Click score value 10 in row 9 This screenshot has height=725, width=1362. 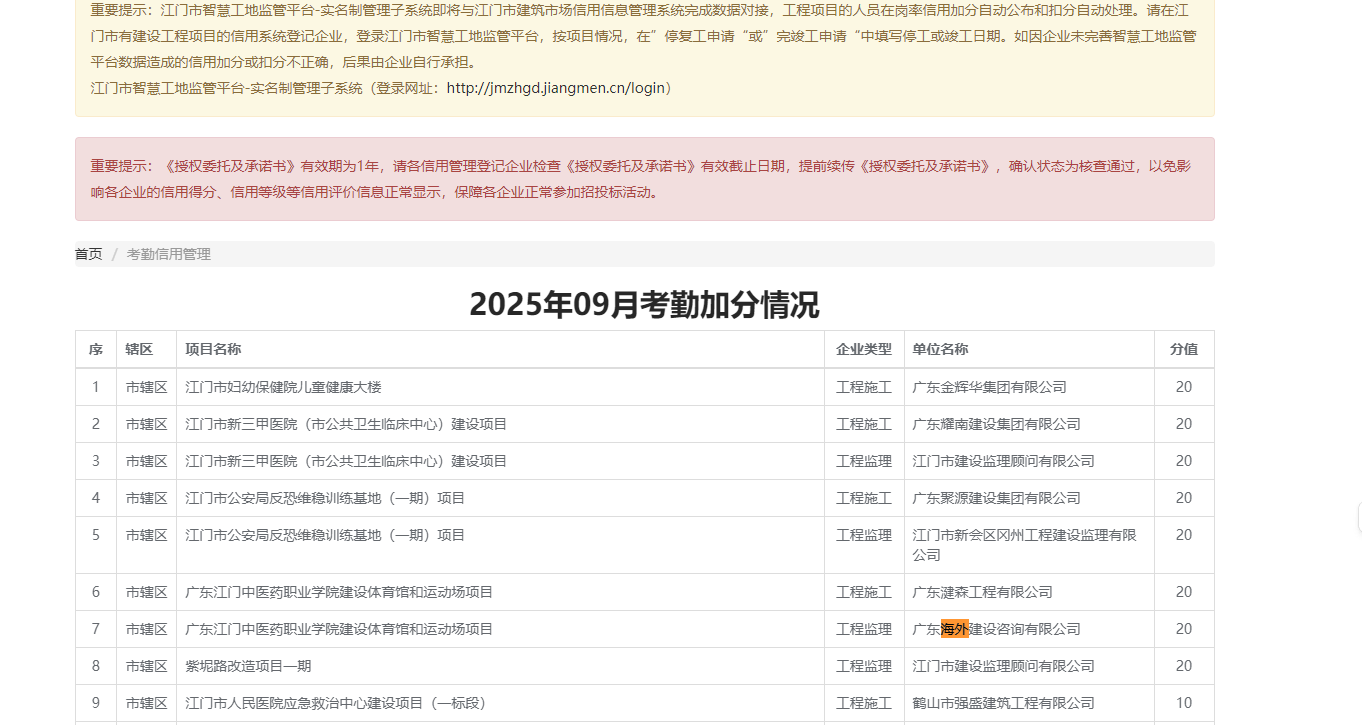1183,703
